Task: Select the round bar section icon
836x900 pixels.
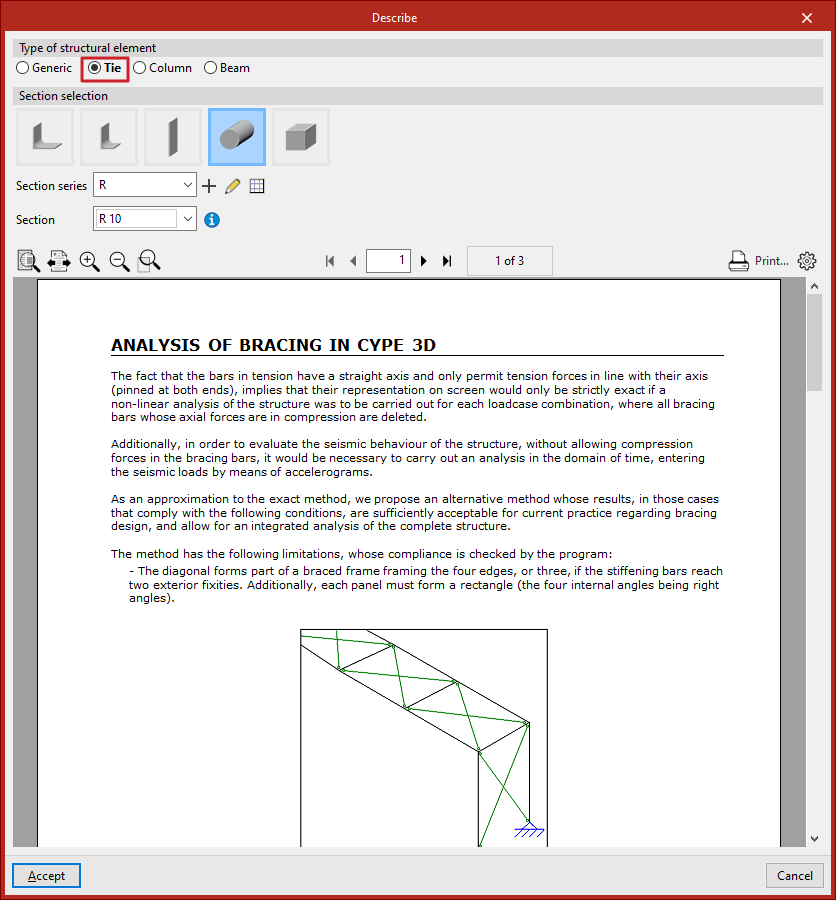Action: [237, 137]
